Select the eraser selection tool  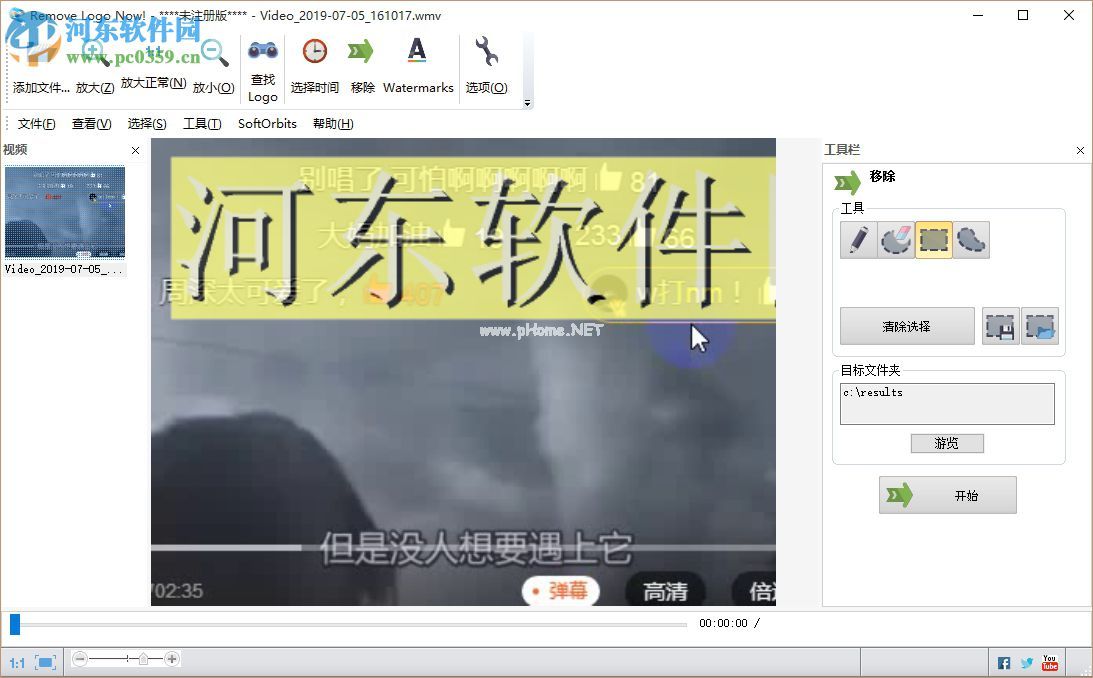point(895,239)
